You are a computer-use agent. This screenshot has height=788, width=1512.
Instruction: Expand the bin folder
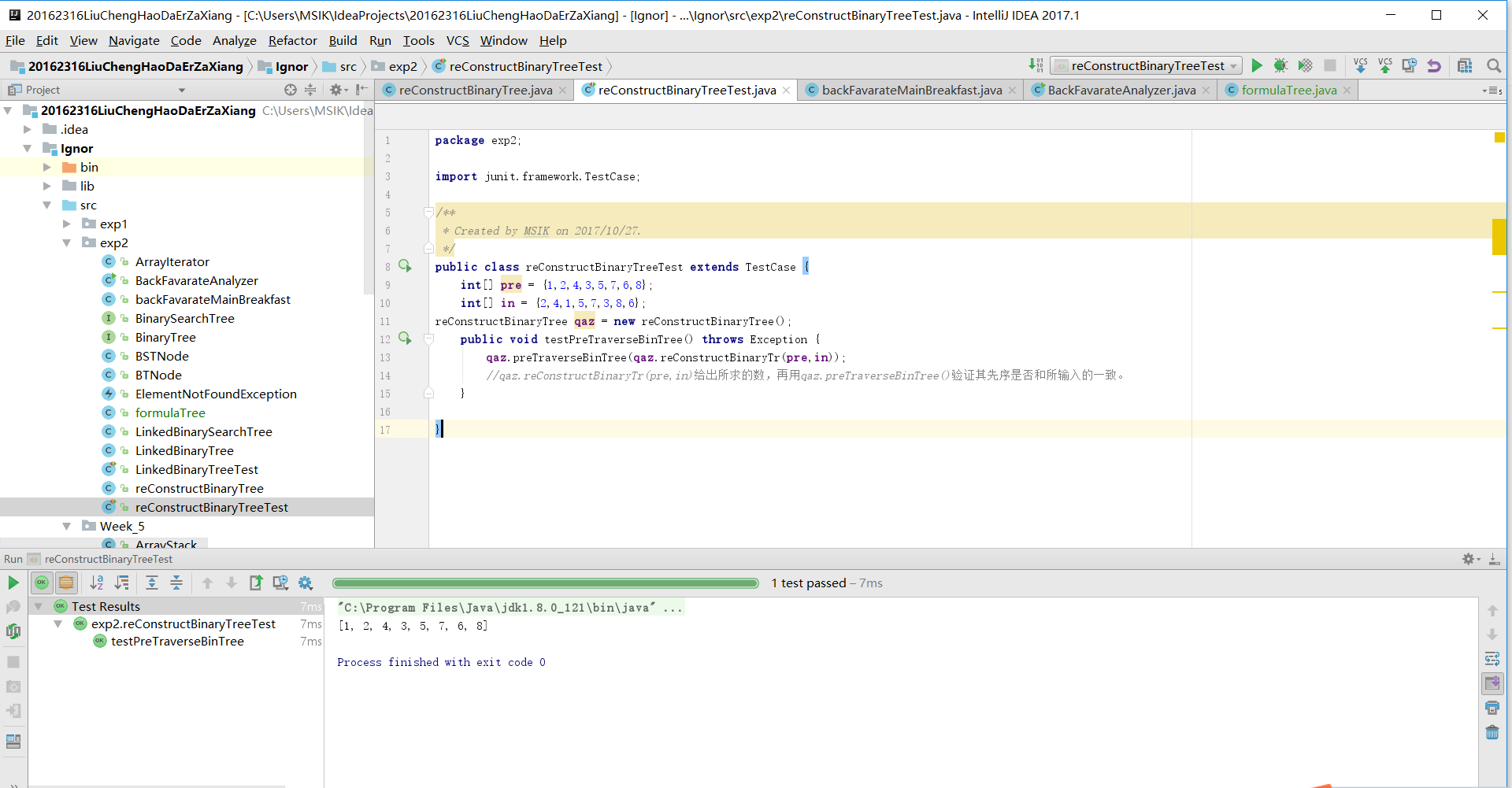[47, 167]
